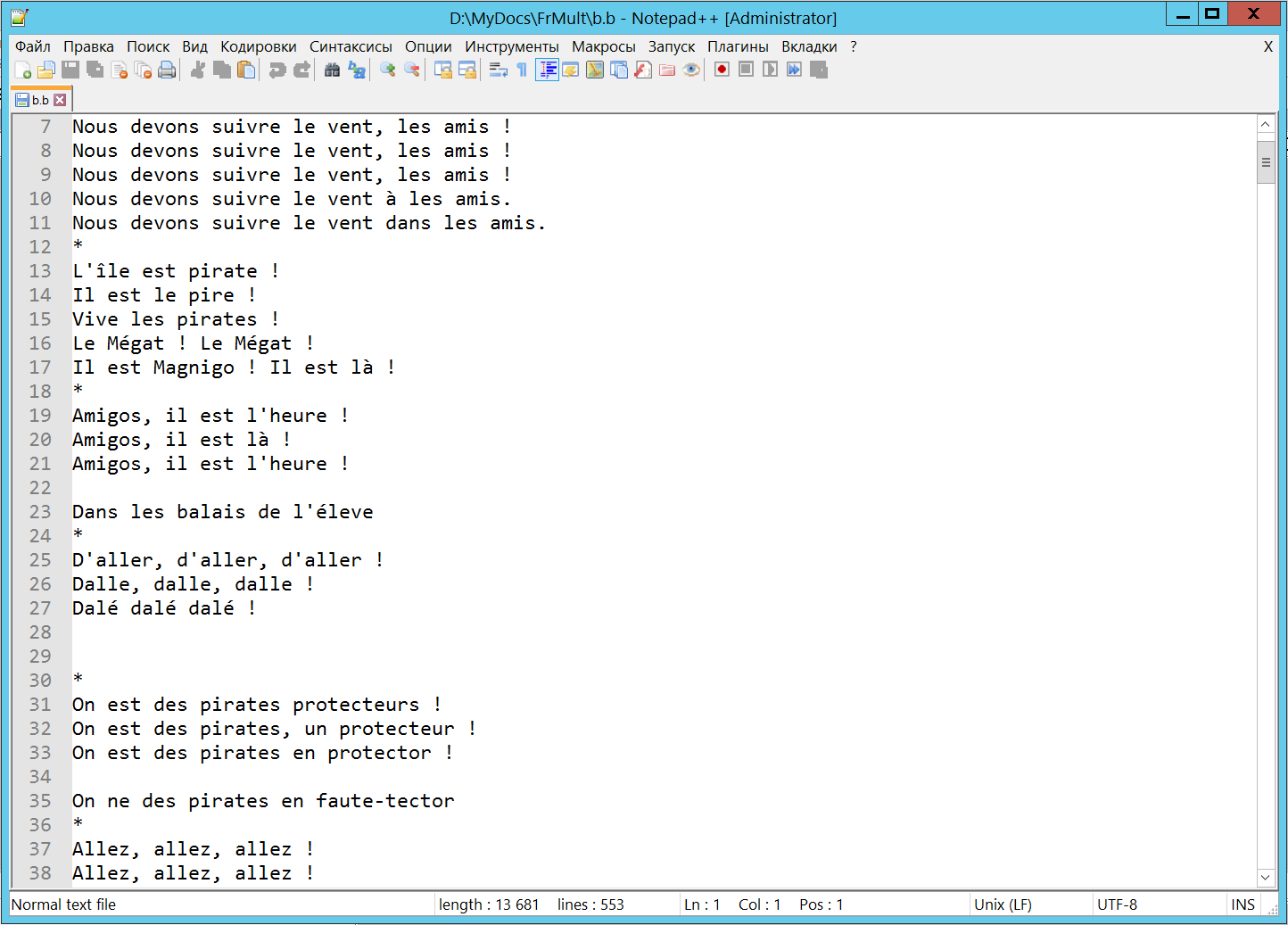
Task: Click the scrollbar down arrow
Action: click(x=1266, y=878)
